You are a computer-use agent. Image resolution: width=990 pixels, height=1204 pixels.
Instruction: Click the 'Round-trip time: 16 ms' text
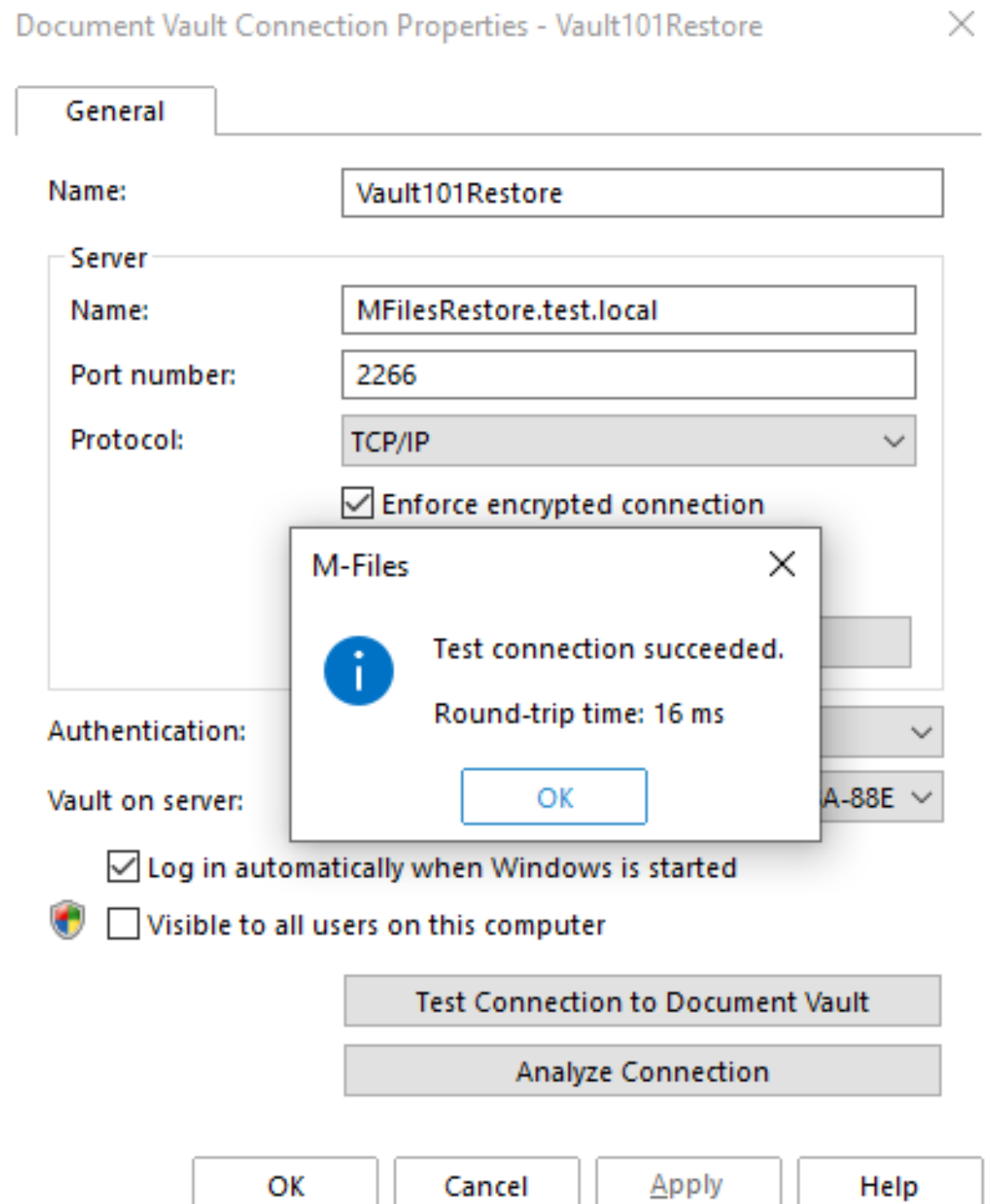click(578, 713)
